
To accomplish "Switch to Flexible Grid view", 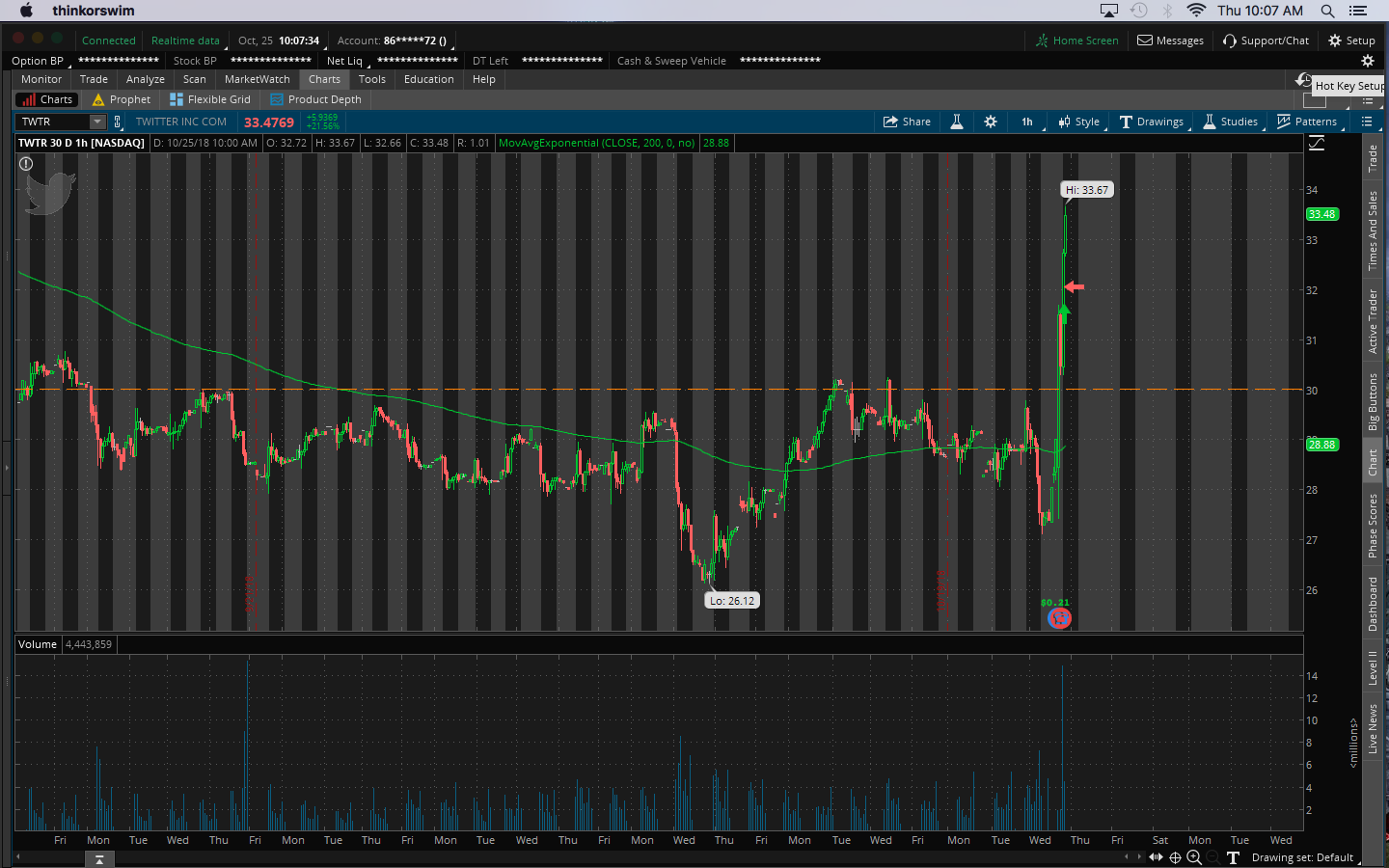I will coord(210,99).
